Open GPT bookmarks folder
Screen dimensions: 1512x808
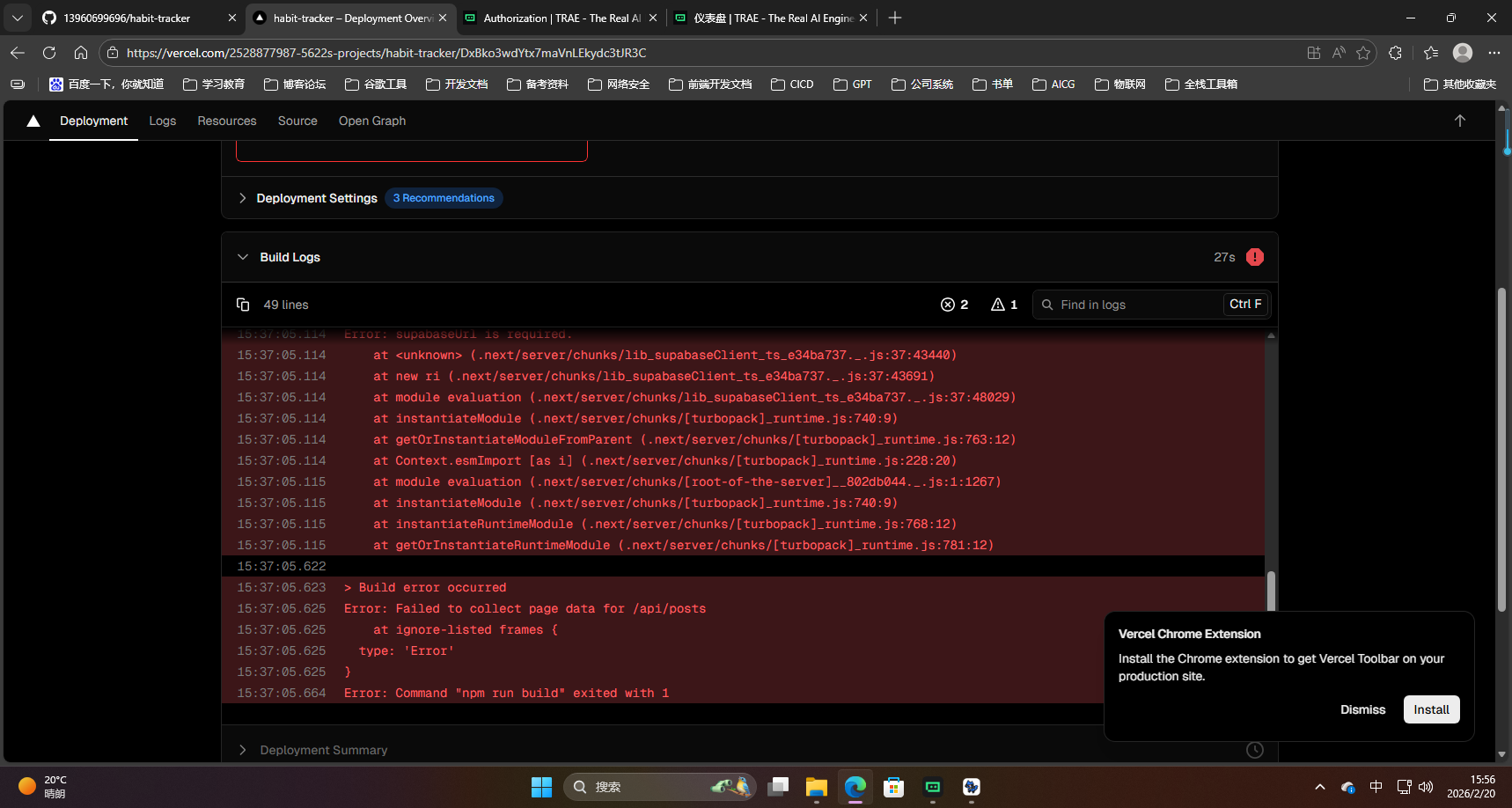(x=853, y=84)
